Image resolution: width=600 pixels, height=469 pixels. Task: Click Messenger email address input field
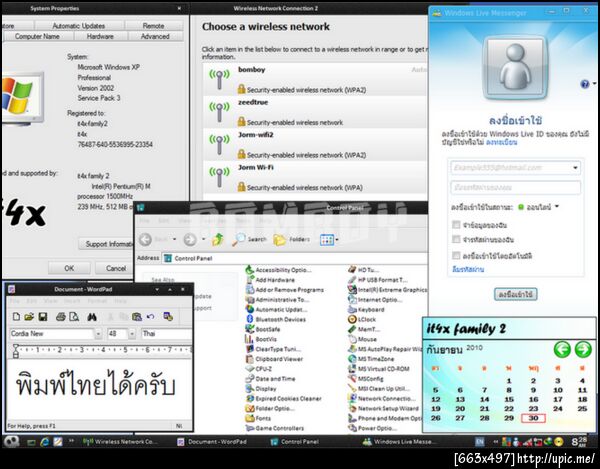click(x=515, y=168)
